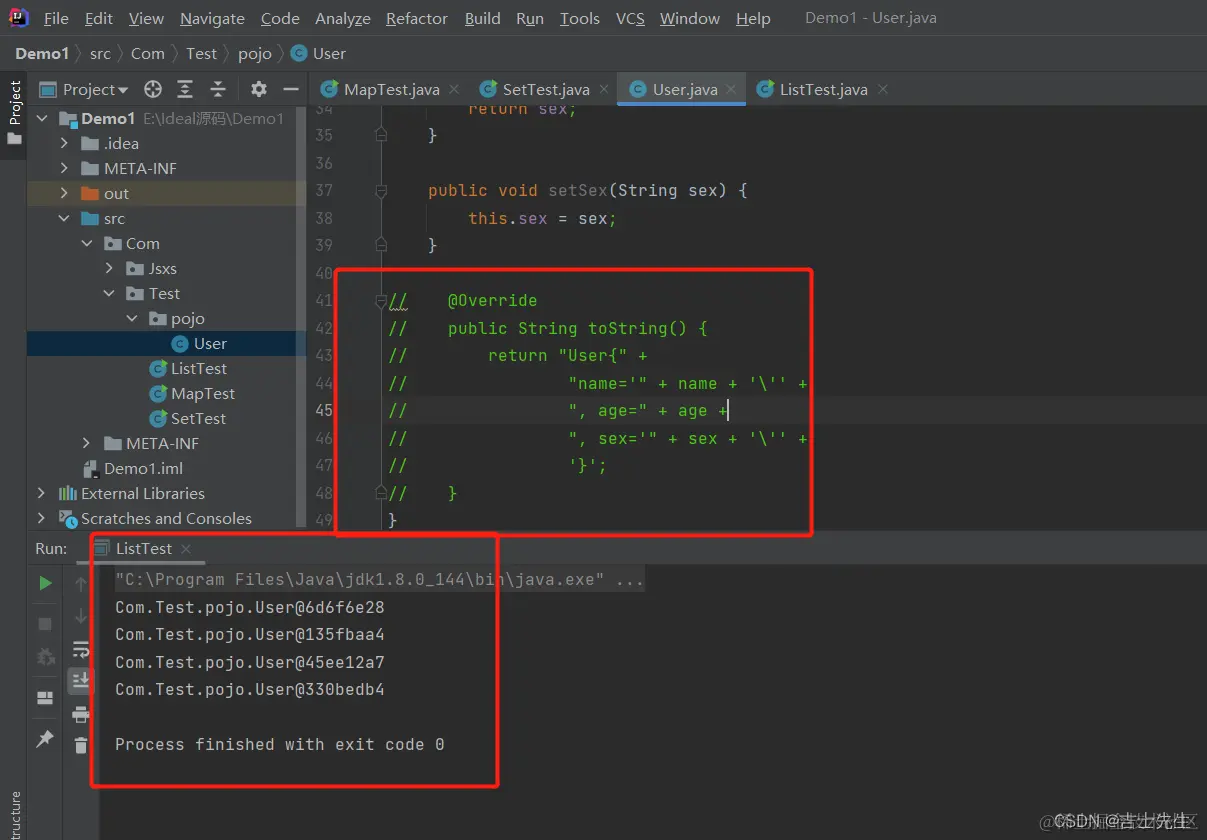Open the Edit menu

(x=99, y=18)
